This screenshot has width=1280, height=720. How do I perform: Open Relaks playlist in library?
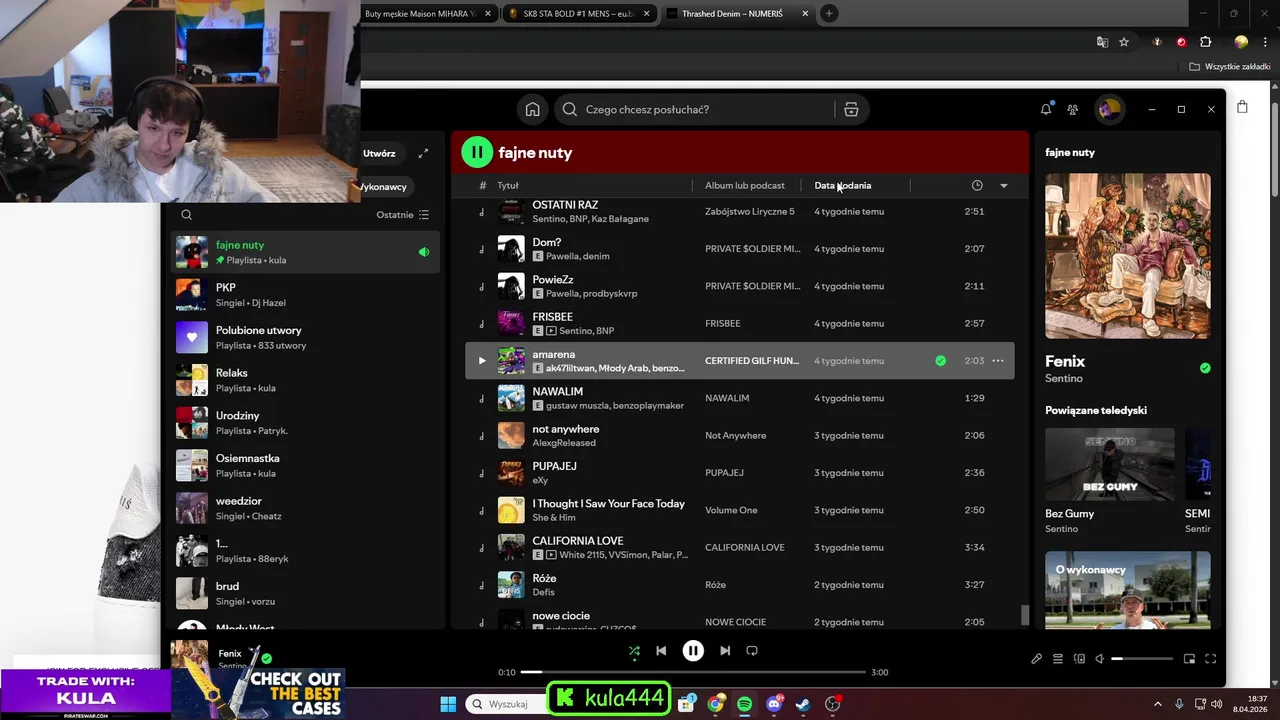pyautogui.click(x=305, y=380)
